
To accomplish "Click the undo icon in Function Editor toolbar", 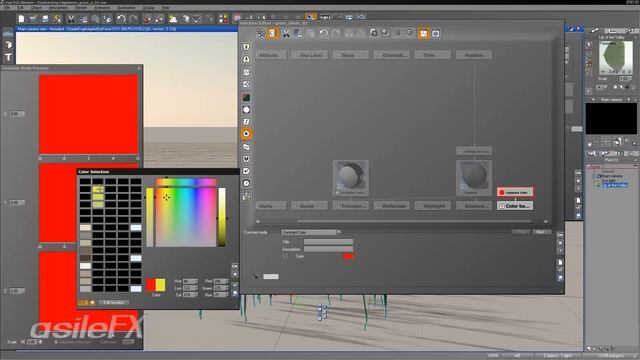I will [323, 33].
